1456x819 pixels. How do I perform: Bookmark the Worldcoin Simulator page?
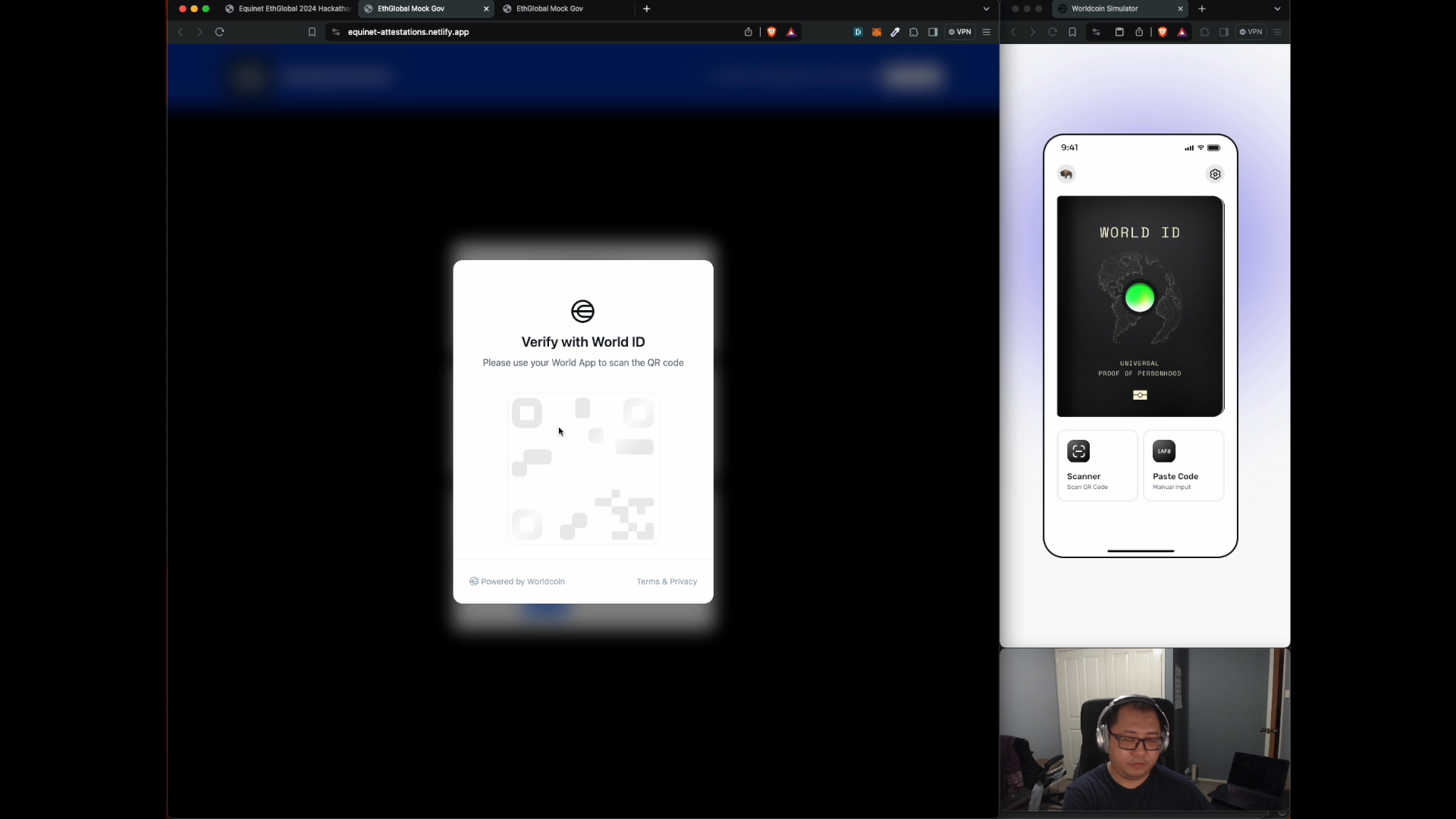tap(1072, 32)
